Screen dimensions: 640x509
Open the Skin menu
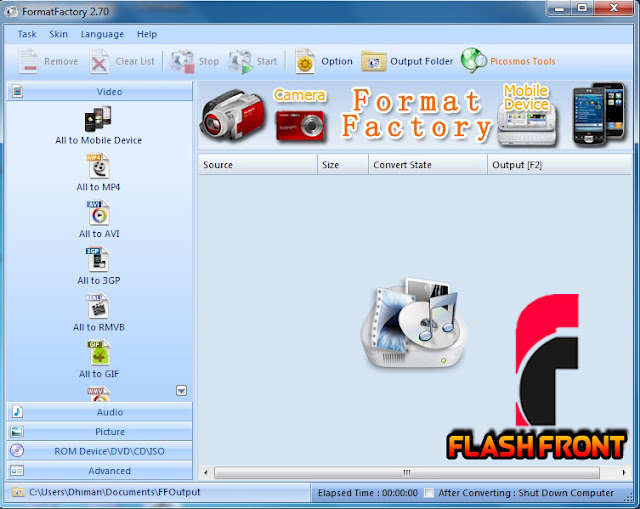tap(58, 34)
